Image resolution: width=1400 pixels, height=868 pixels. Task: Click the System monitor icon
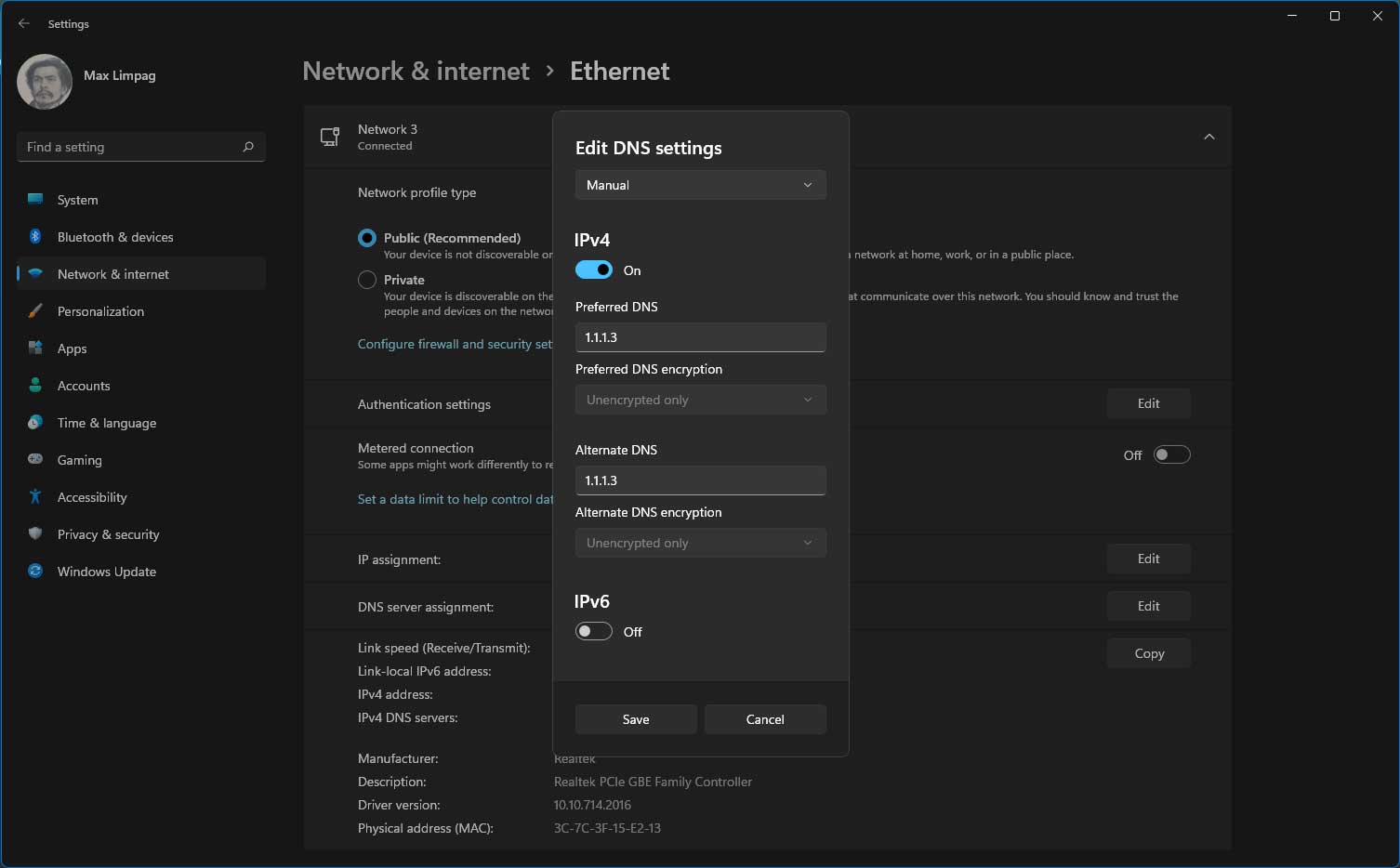pos(35,199)
